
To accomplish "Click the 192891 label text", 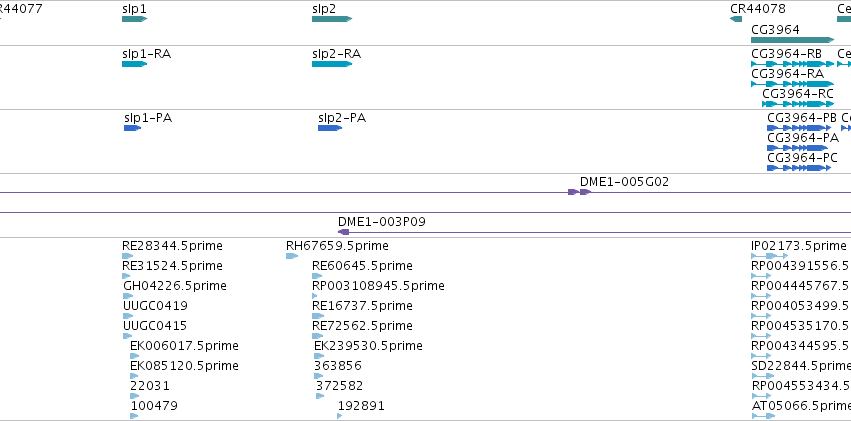I will (x=361, y=406).
